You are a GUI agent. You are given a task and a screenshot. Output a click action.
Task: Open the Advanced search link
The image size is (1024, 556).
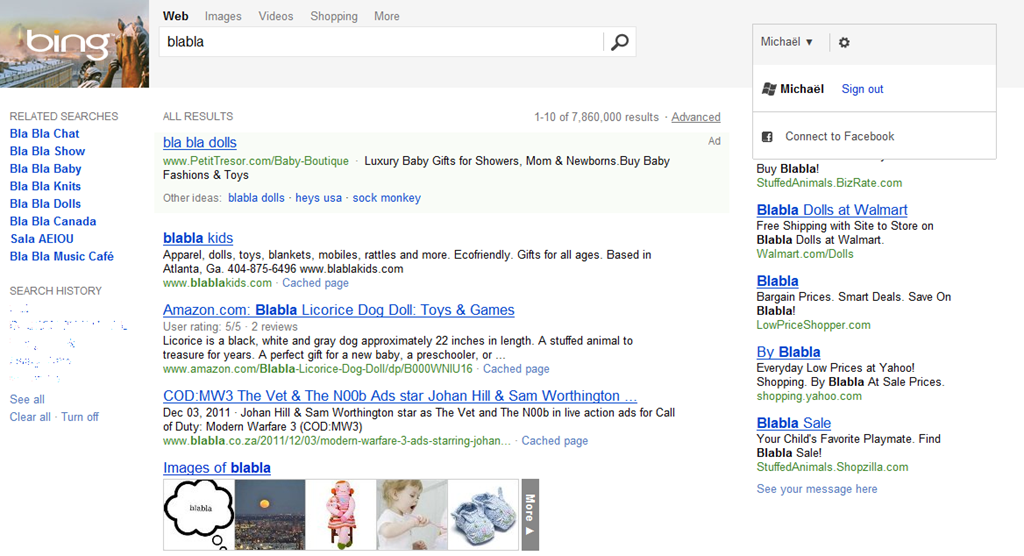696,117
